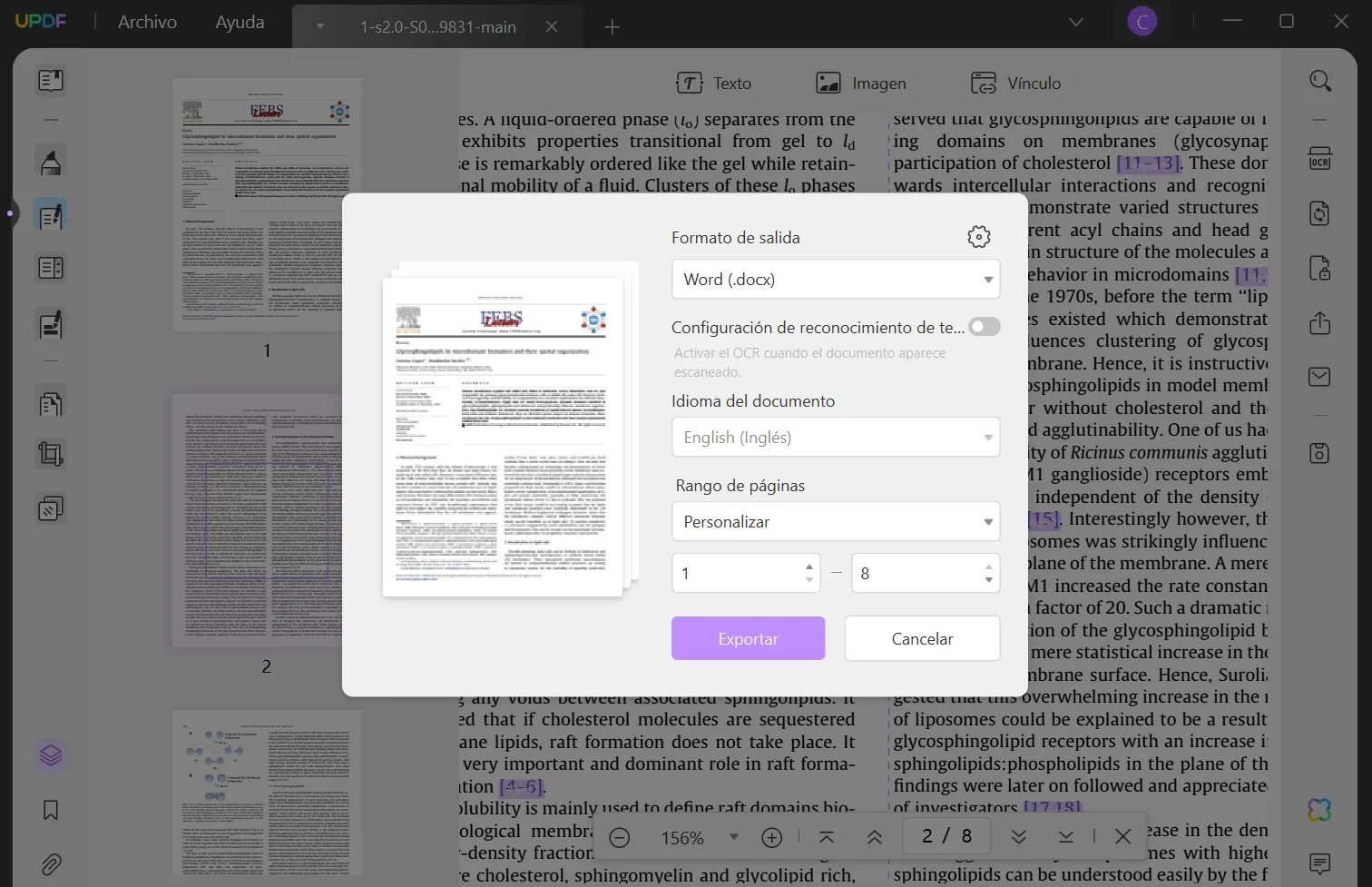Open the form fill and sign tool
Image resolution: width=1372 pixels, height=887 pixels.
point(51,324)
